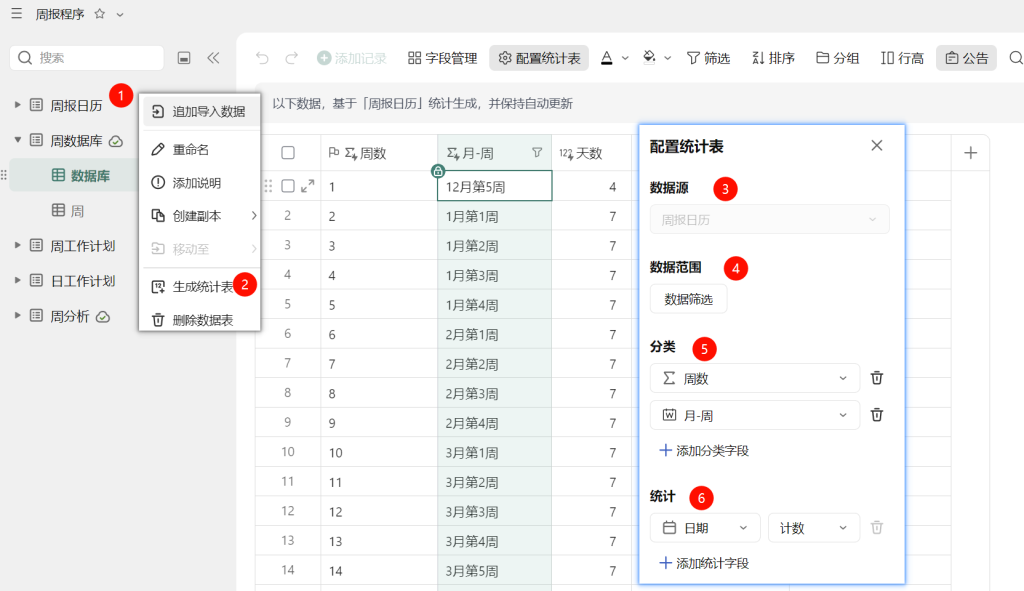Click expand record icon in row 1
Image resolution: width=1024 pixels, height=591 pixels.
tap(308, 186)
